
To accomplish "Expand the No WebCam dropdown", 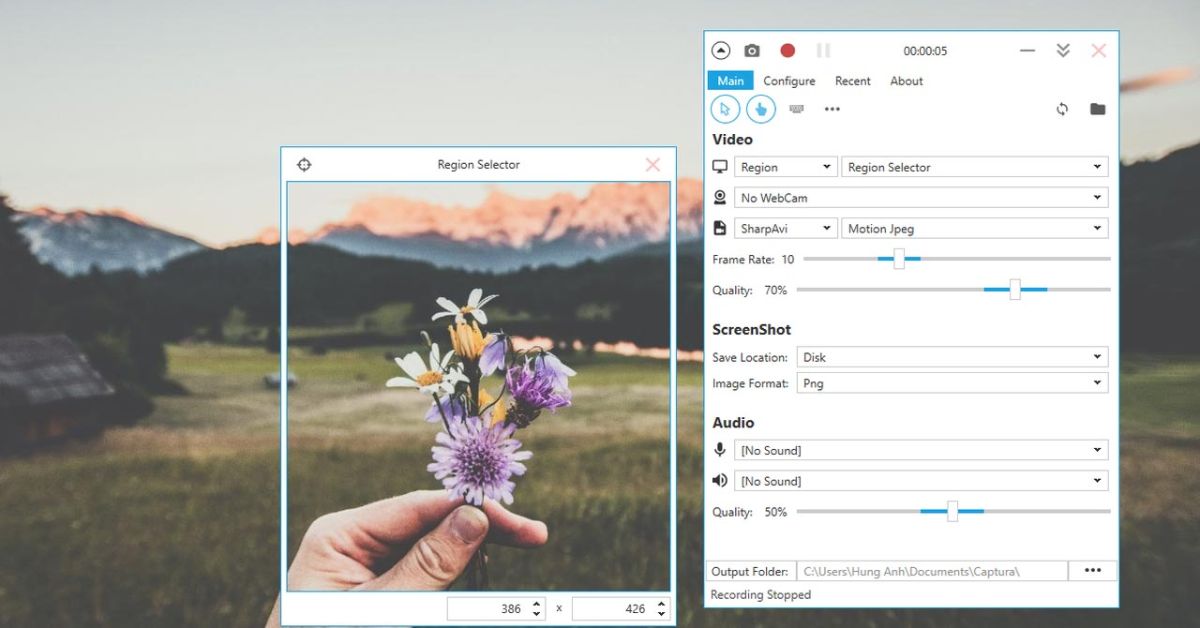I will [920, 198].
